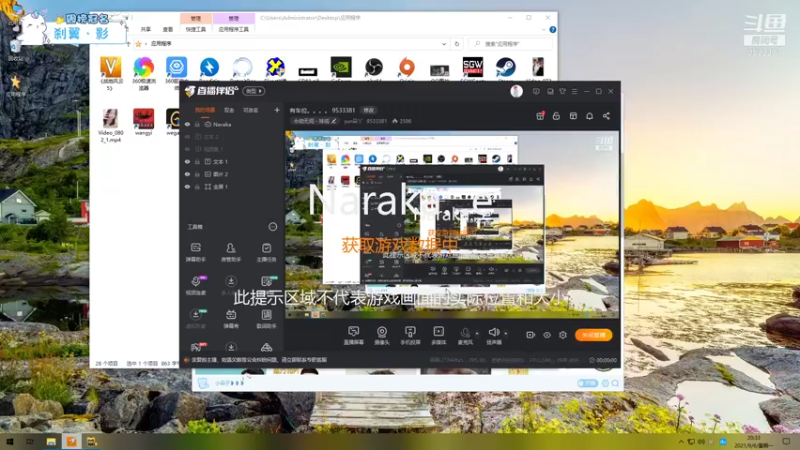Open the 共享 ribbon tab in Explorer
The image size is (800, 450).
pyautogui.click(x=146, y=30)
